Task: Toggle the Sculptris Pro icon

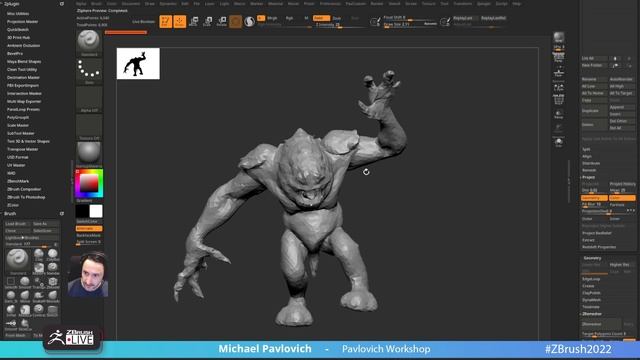Action: pyautogui.click(x=249, y=21)
